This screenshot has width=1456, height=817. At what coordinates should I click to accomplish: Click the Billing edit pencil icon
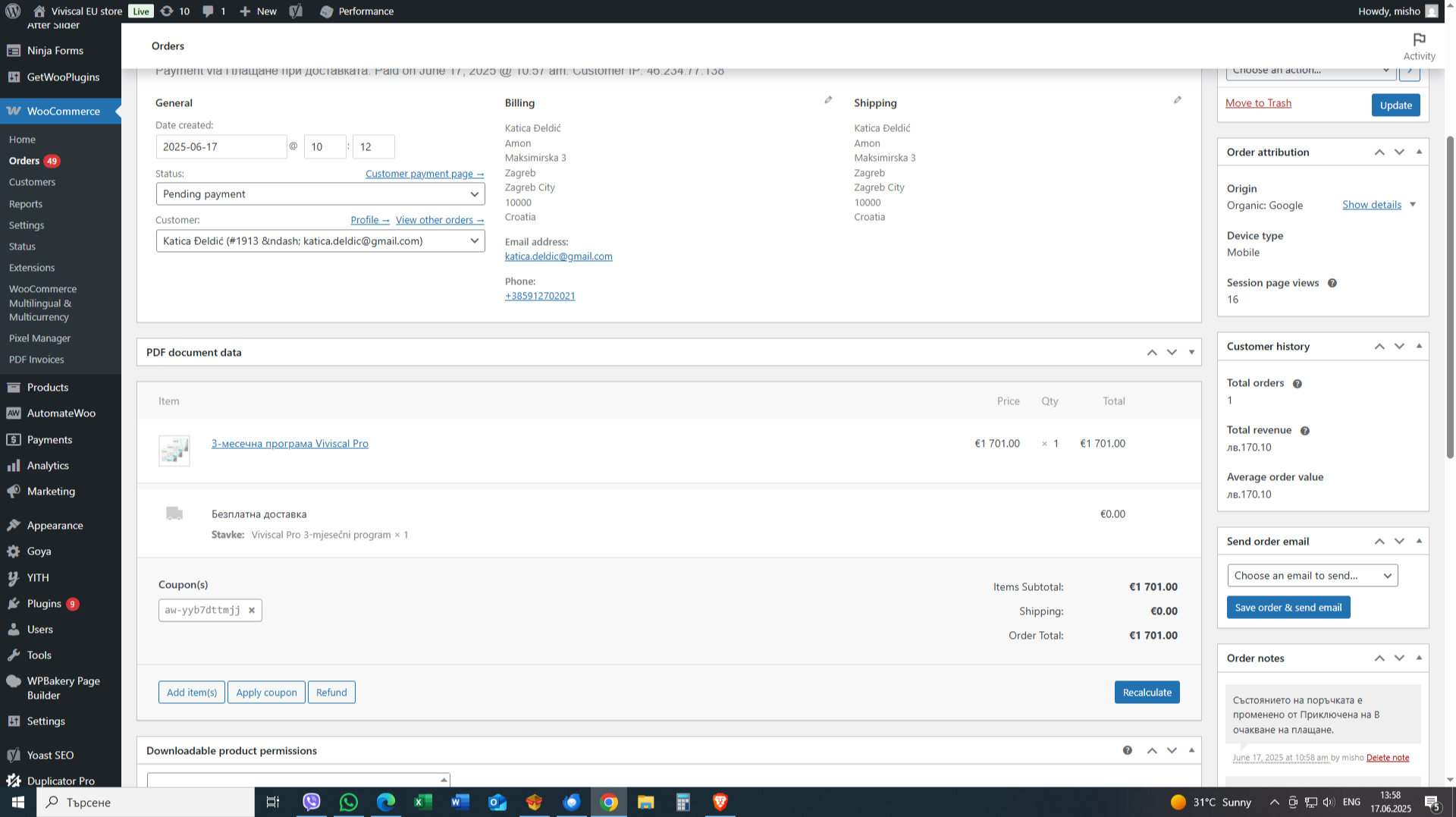pyautogui.click(x=828, y=100)
